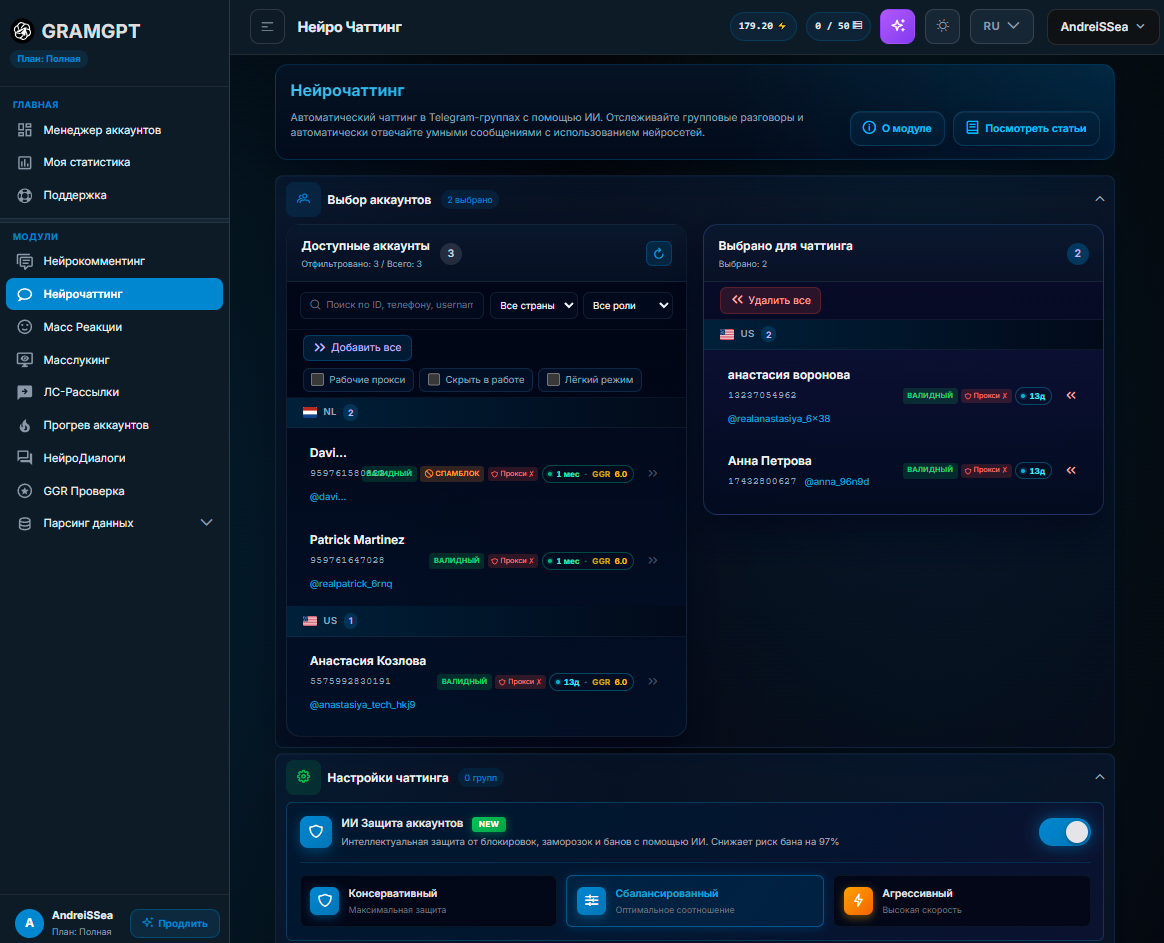Switch theme with the sun icon
Image resolution: width=1164 pixels, height=943 pixels.
pyautogui.click(x=943, y=27)
